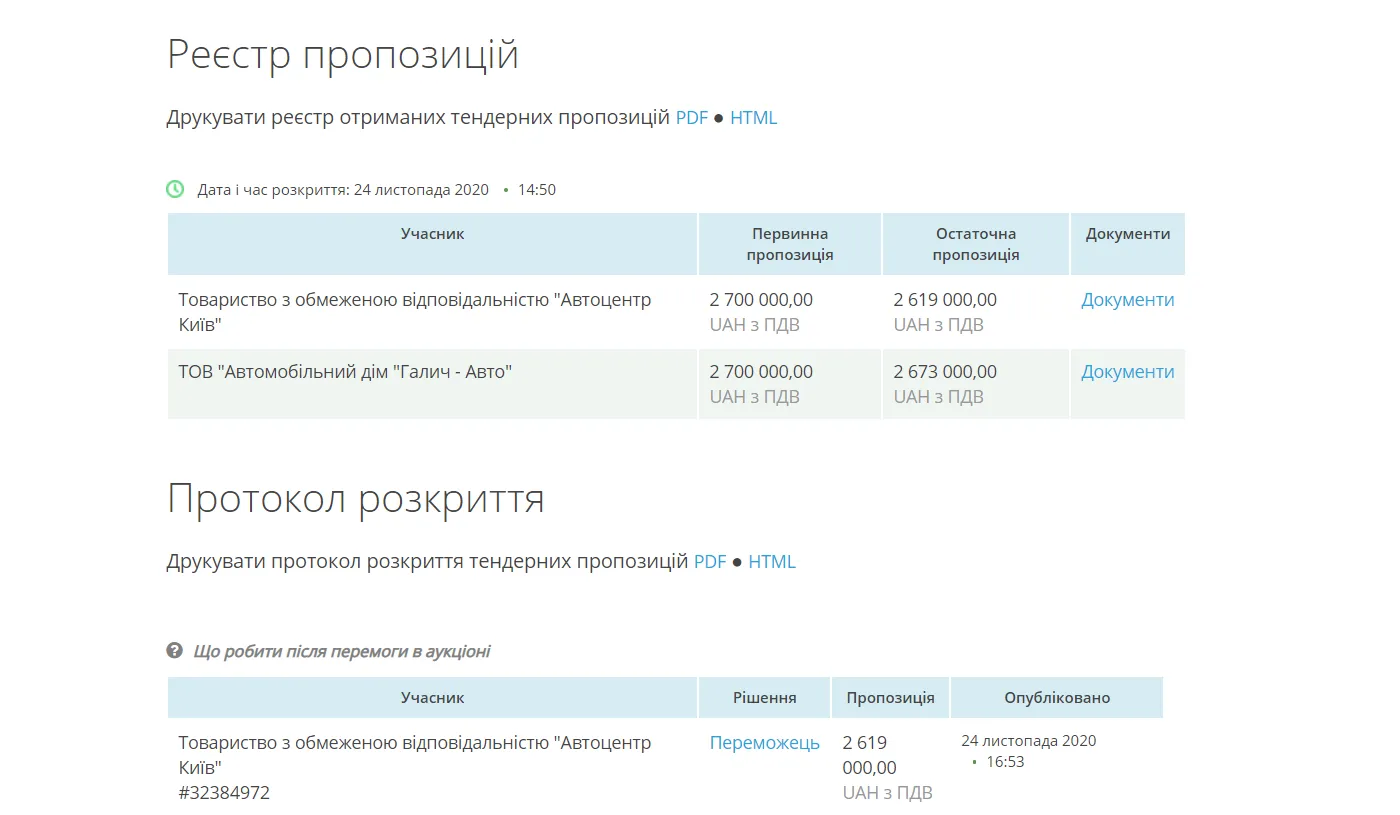1400x815 pixels.
Task: Open HTML of the proposals register
Action: tap(753, 118)
